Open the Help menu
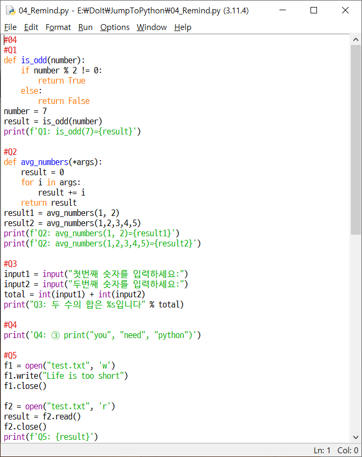The height and width of the screenshot is (457, 362). point(183,27)
